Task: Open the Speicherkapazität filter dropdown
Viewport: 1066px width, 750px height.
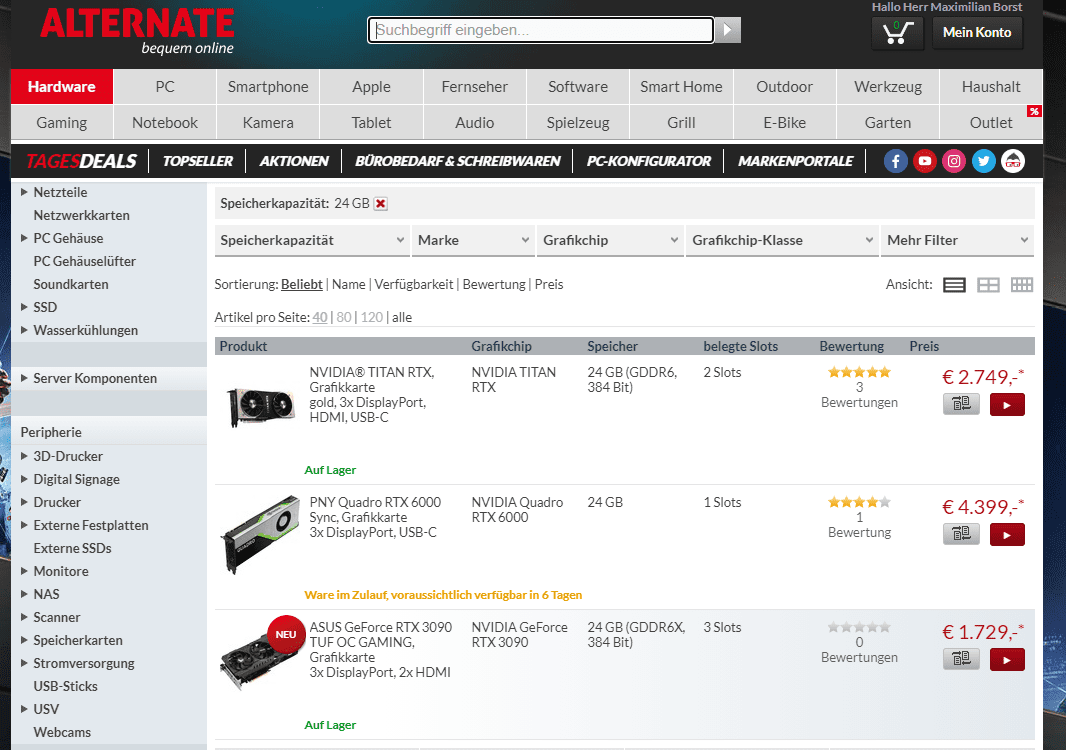Action: click(312, 240)
